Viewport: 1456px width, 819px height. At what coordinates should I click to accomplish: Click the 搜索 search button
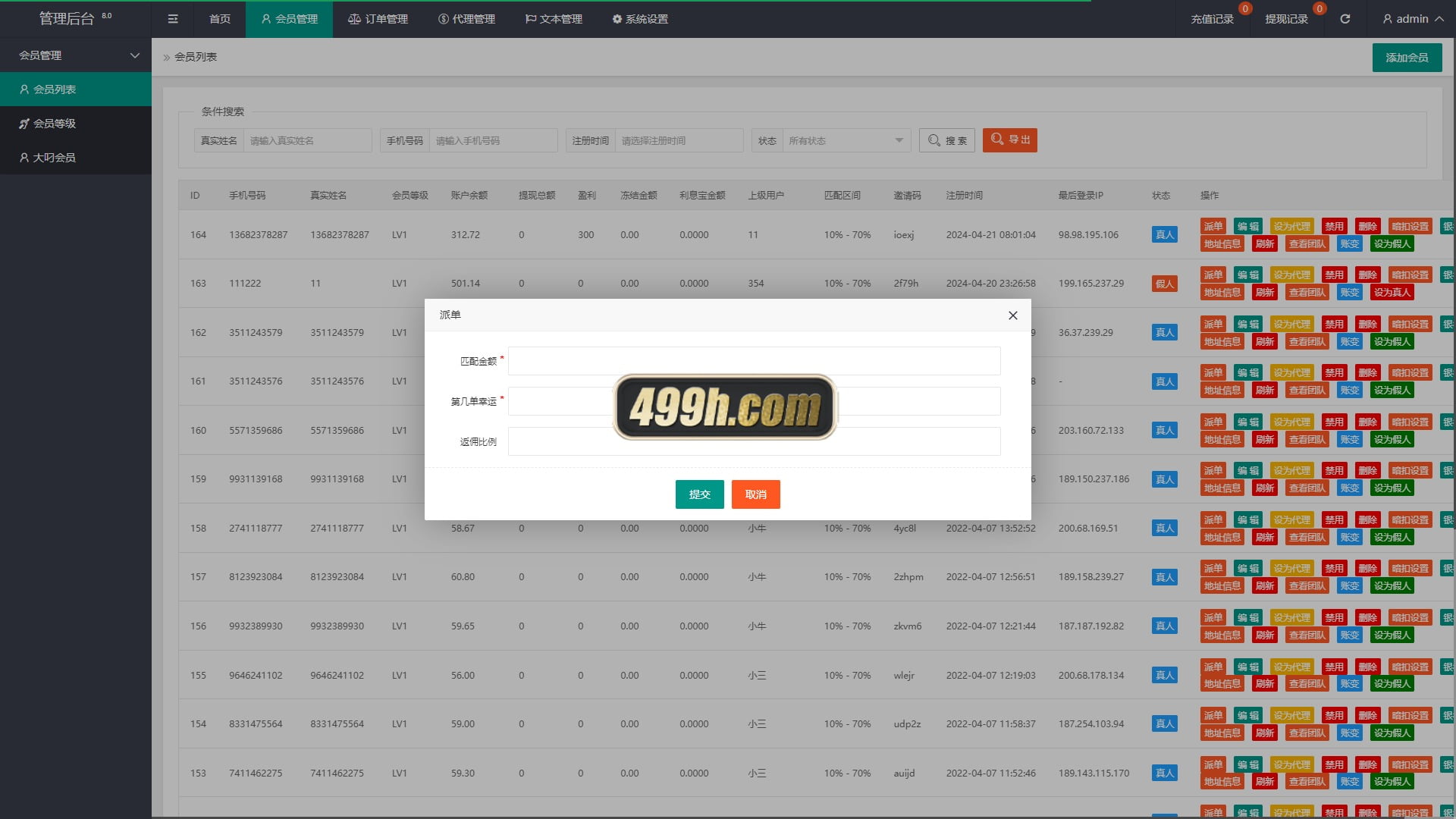coord(947,140)
